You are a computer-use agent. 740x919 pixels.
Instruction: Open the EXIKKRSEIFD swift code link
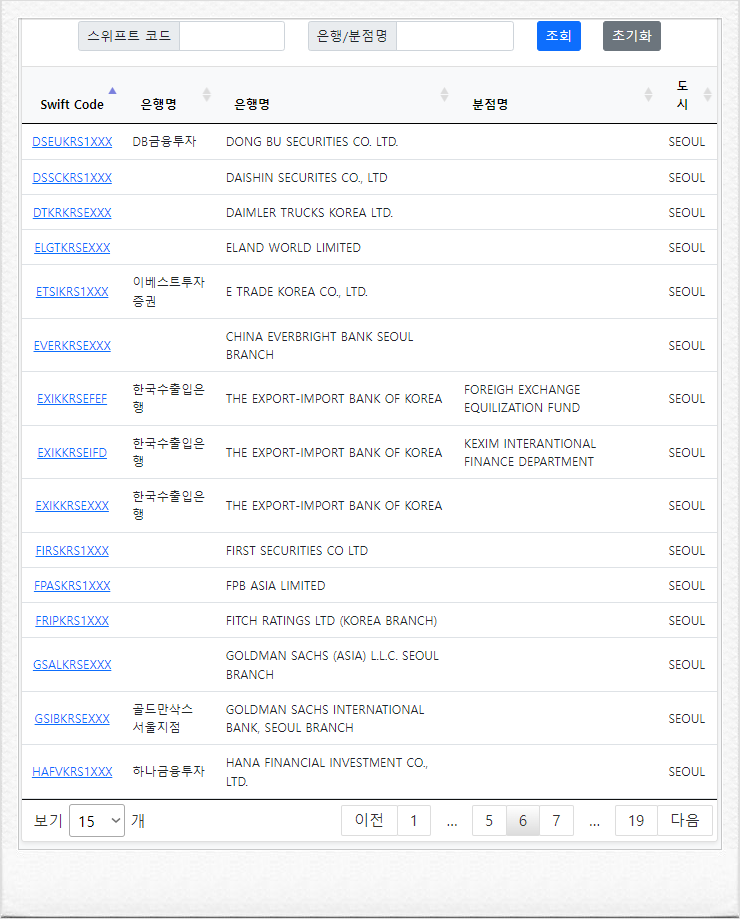72,453
